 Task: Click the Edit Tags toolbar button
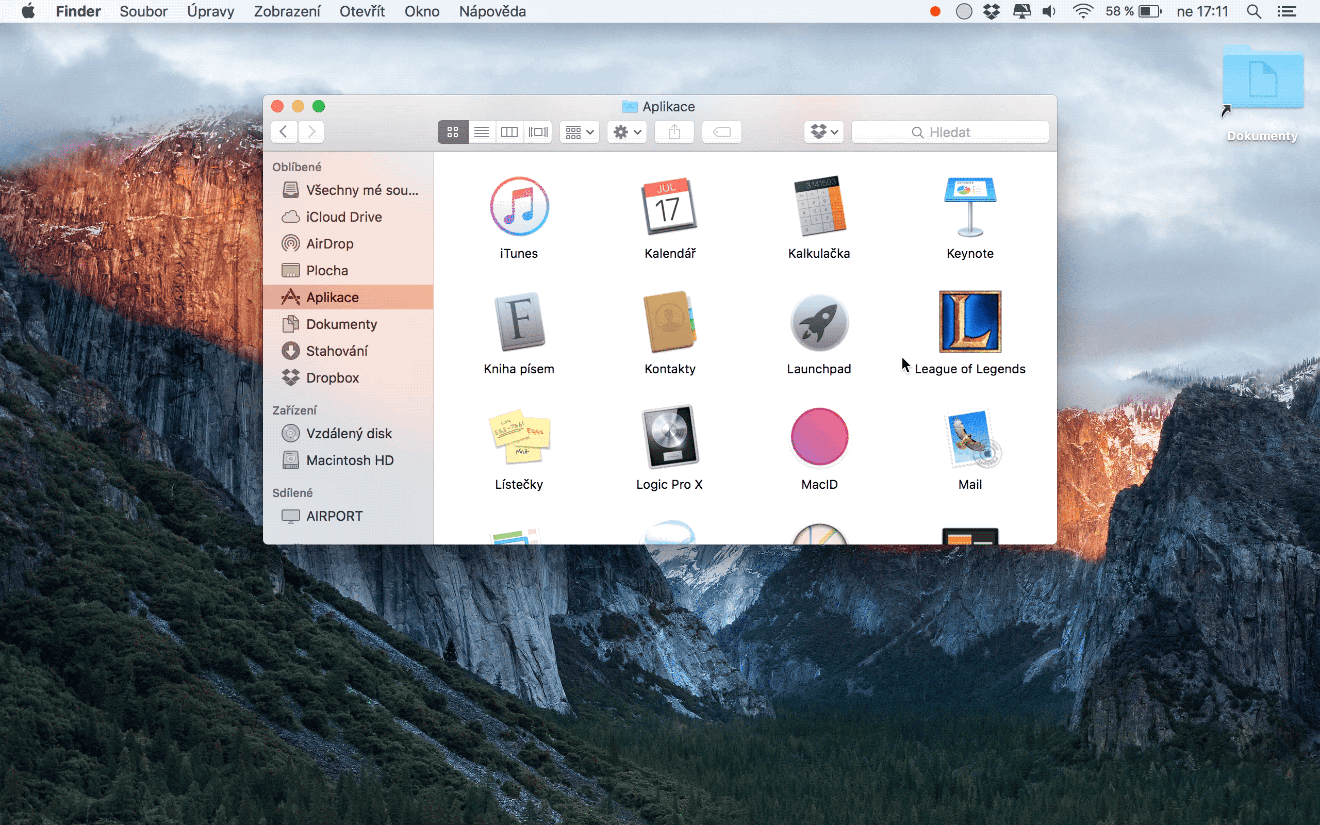click(x=721, y=132)
